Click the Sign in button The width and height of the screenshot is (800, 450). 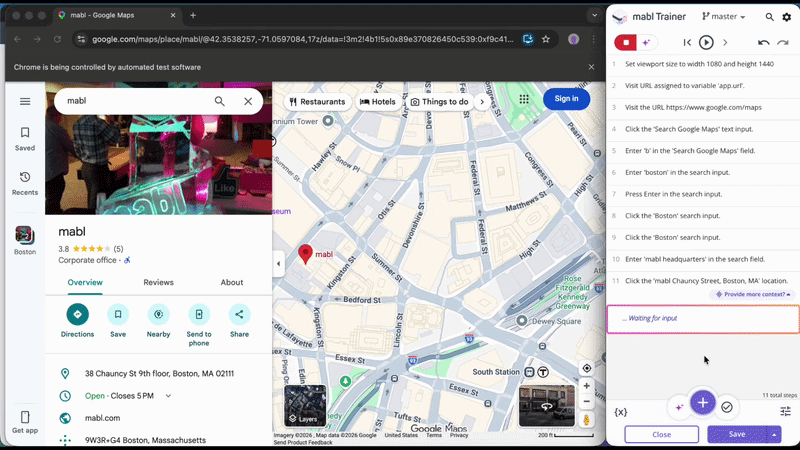click(x=566, y=98)
